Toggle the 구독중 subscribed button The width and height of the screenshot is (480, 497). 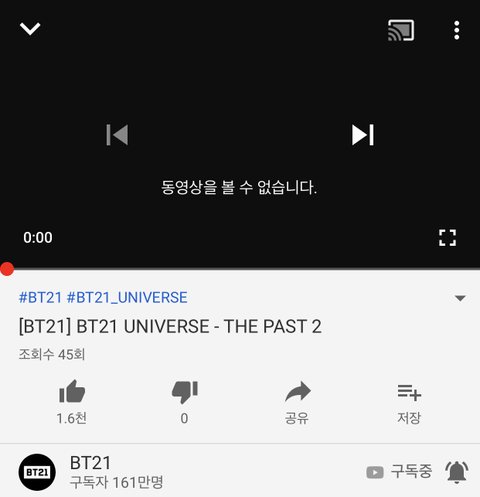[399, 471]
